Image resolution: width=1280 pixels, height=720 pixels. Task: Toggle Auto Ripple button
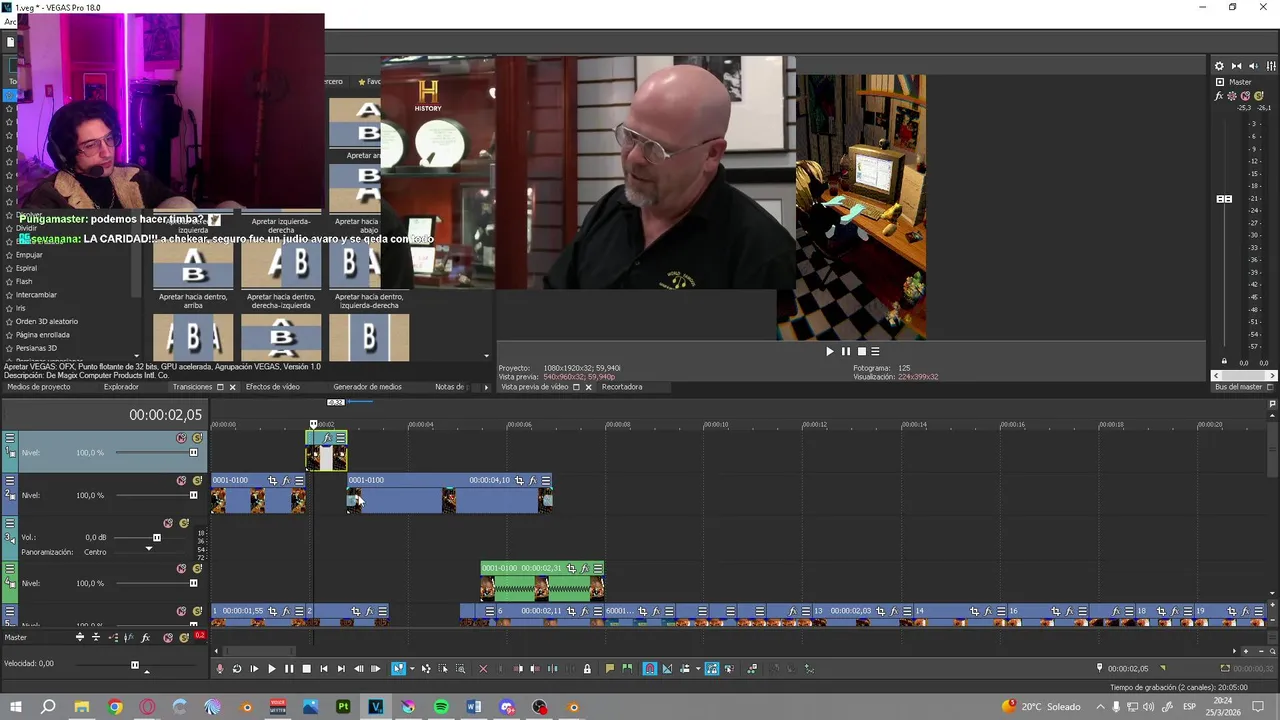point(684,669)
